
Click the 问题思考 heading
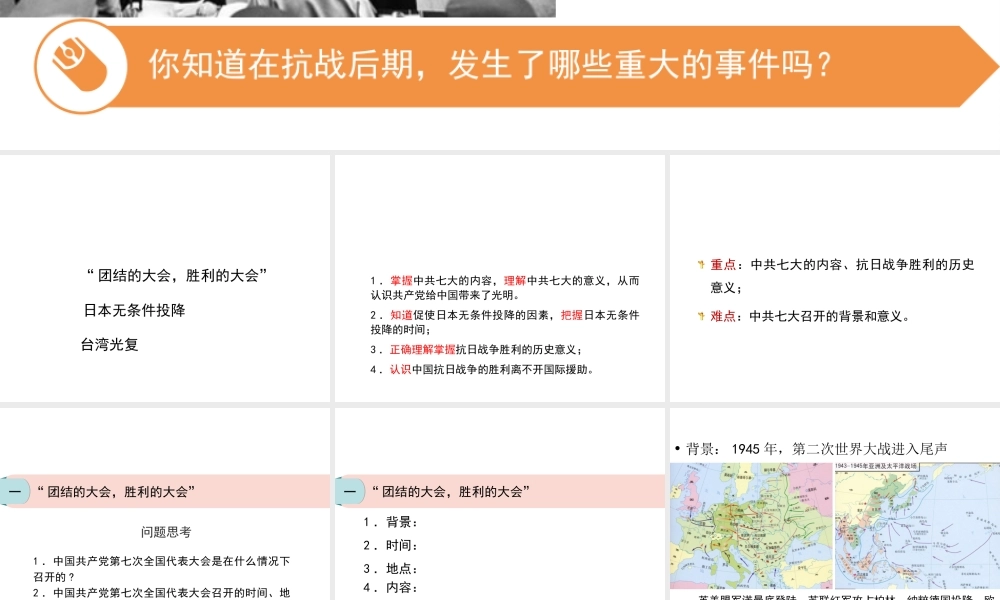coord(166,533)
